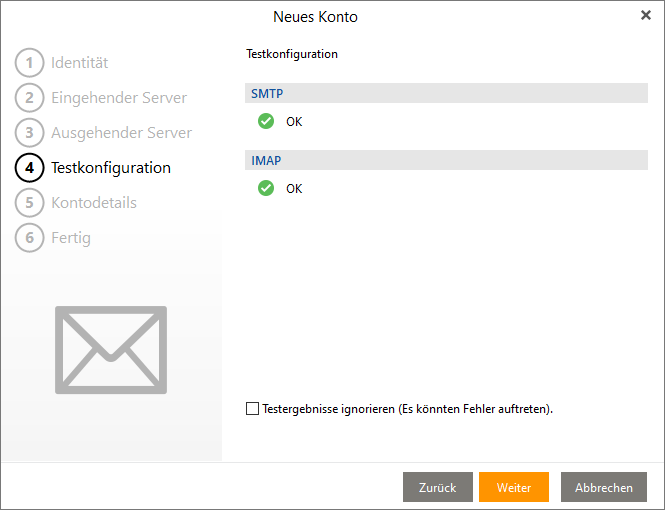
Task: Click the OK status text under SMTP
Action: pyautogui.click(x=294, y=122)
